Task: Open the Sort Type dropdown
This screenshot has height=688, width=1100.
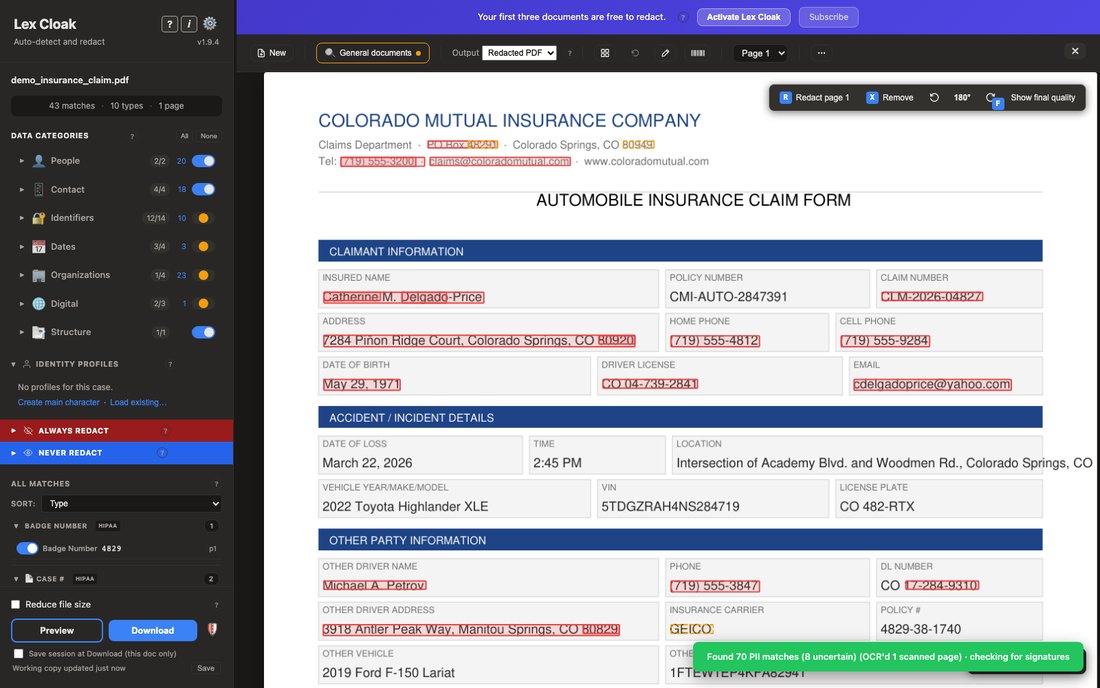Action: pos(132,504)
